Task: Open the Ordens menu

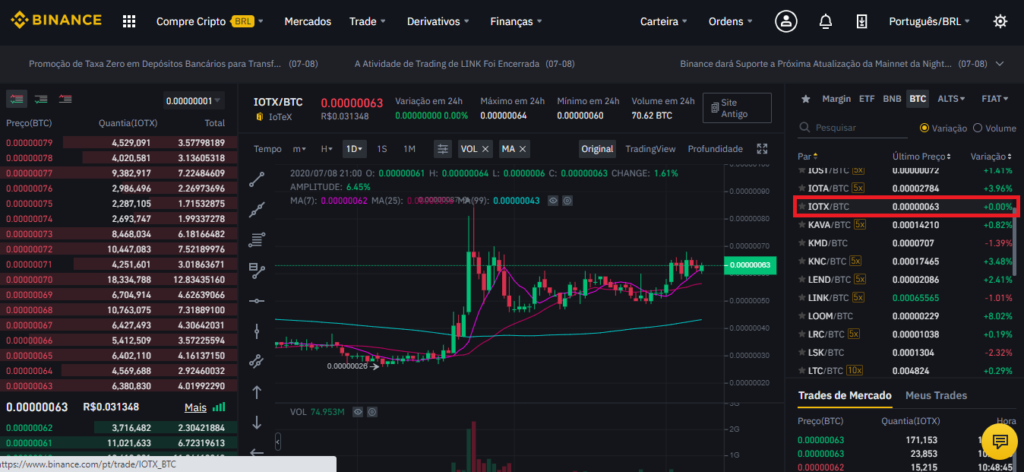Action: [731, 21]
